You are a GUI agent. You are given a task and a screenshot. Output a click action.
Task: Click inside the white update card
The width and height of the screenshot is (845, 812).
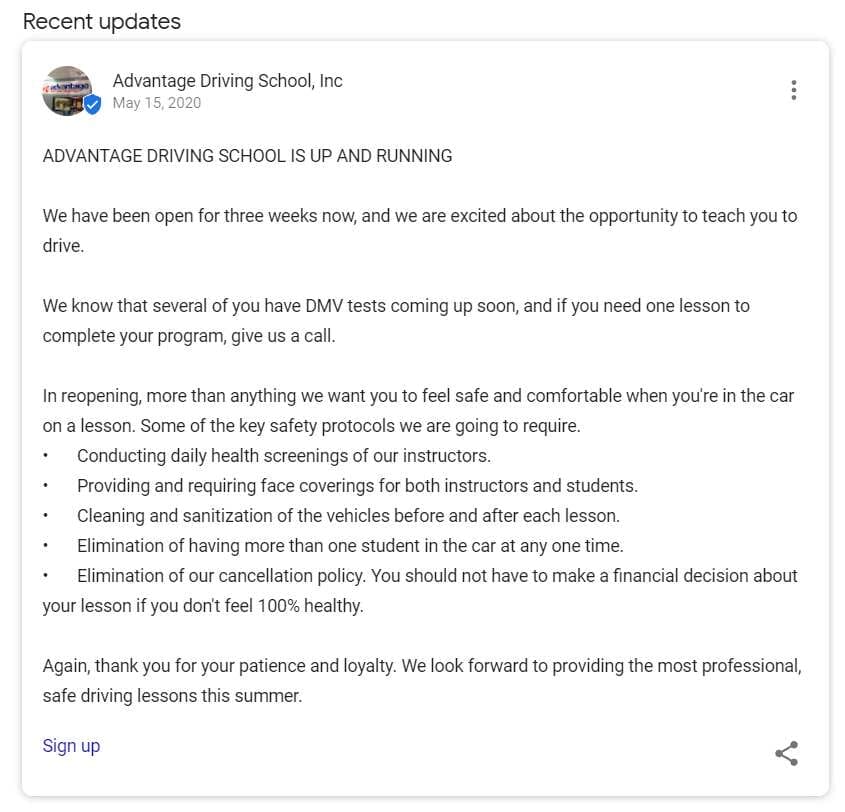coord(420,630)
